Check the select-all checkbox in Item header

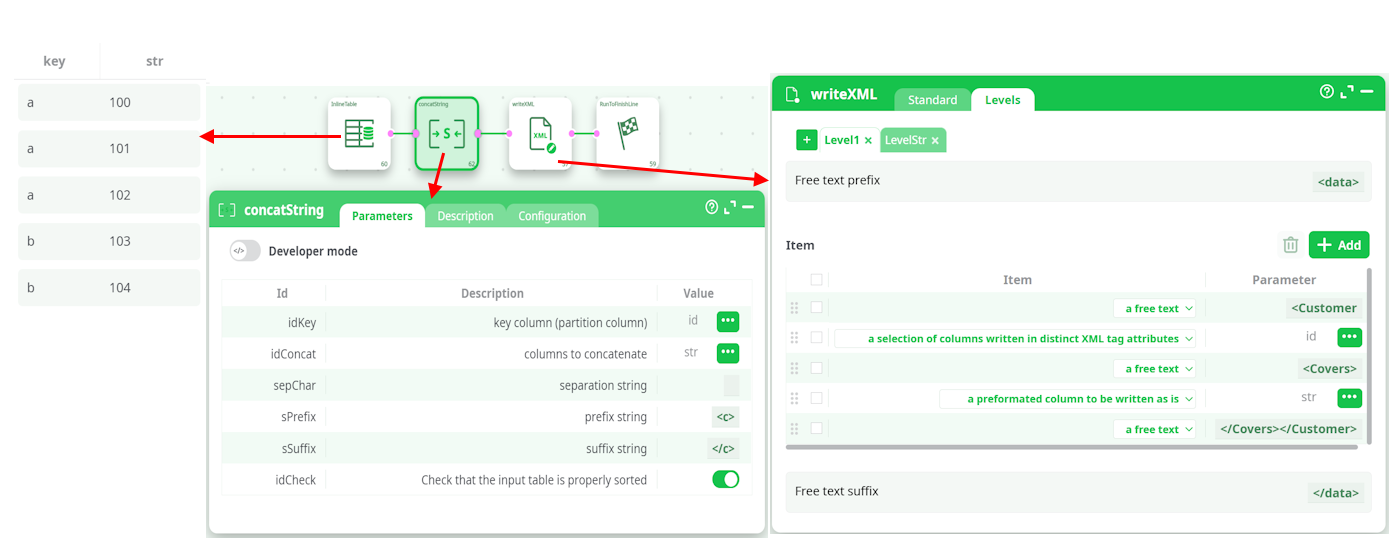[817, 280]
